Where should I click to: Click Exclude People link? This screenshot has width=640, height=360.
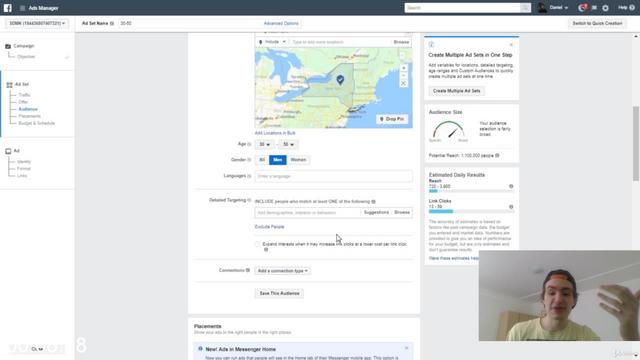click(x=269, y=227)
